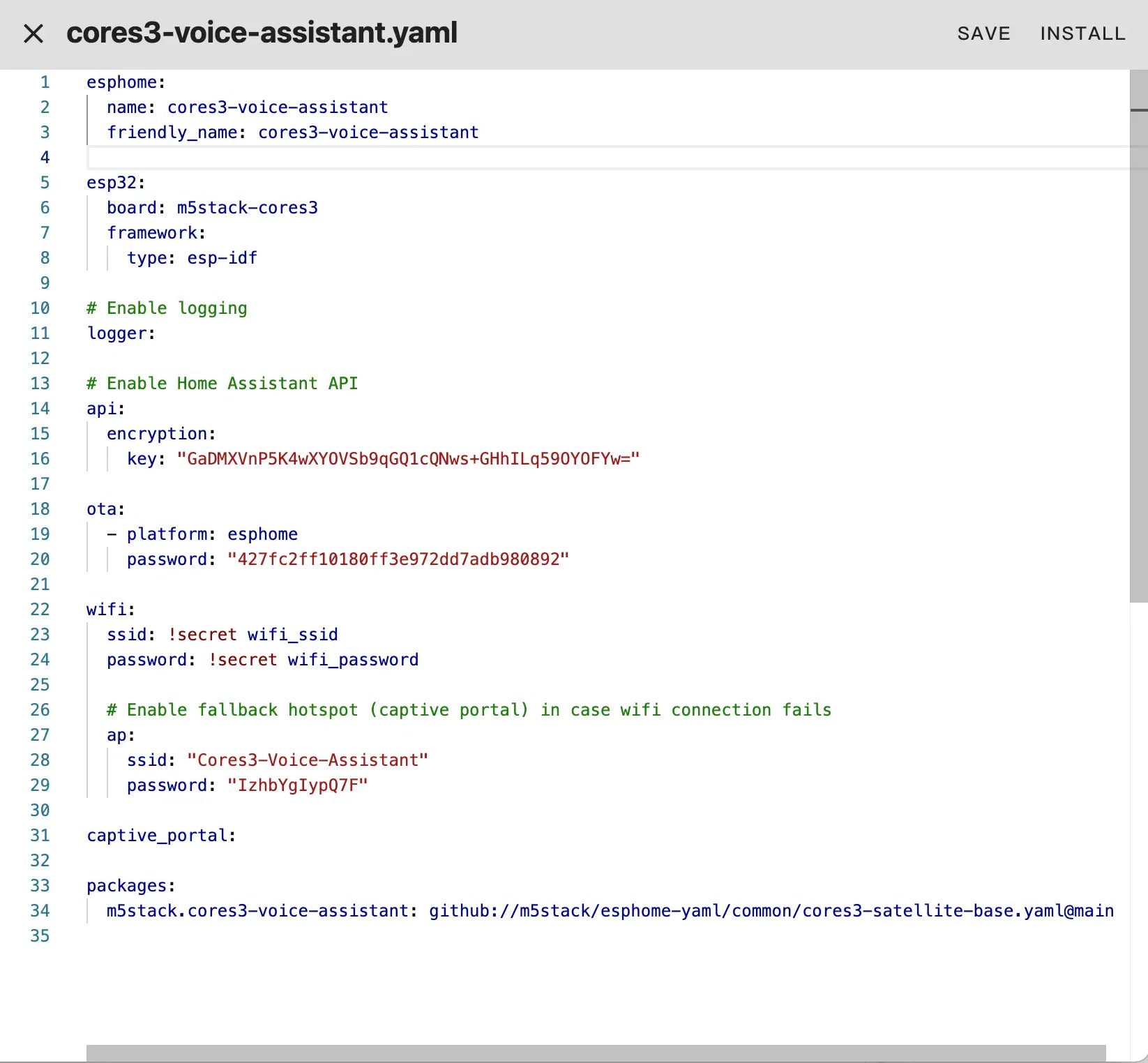Click the friendly_name value on line 3

(x=368, y=133)
